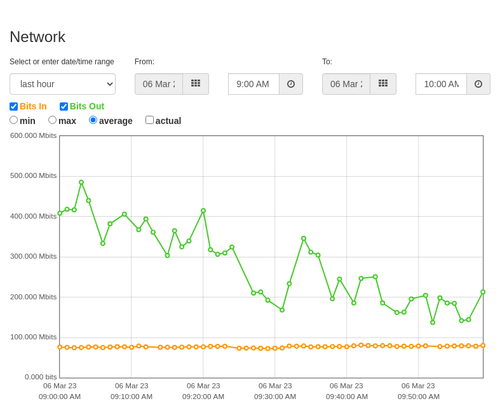Click the '500.000 Mbits' axis label

point(33,176)
